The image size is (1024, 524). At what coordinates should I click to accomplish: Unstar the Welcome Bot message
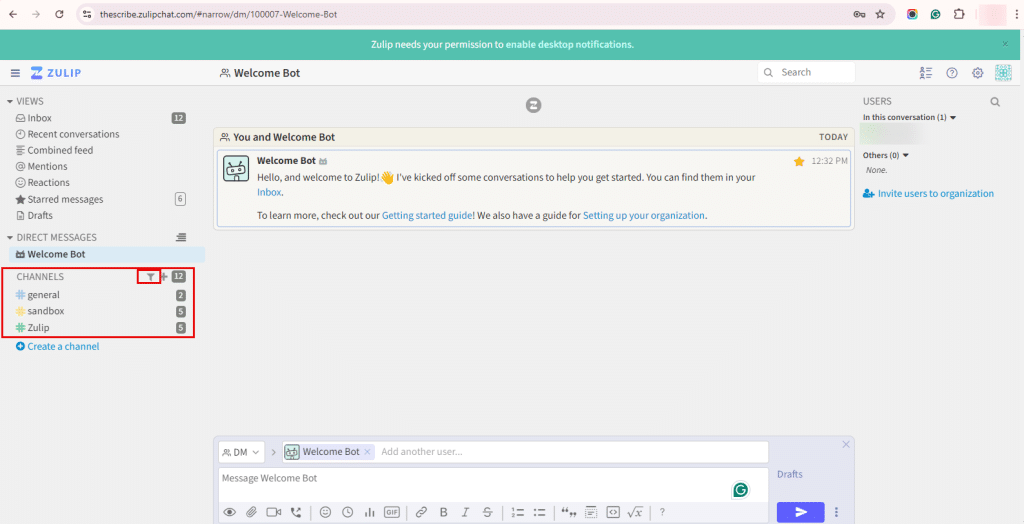pyautogui.click(x=799, y=161)
